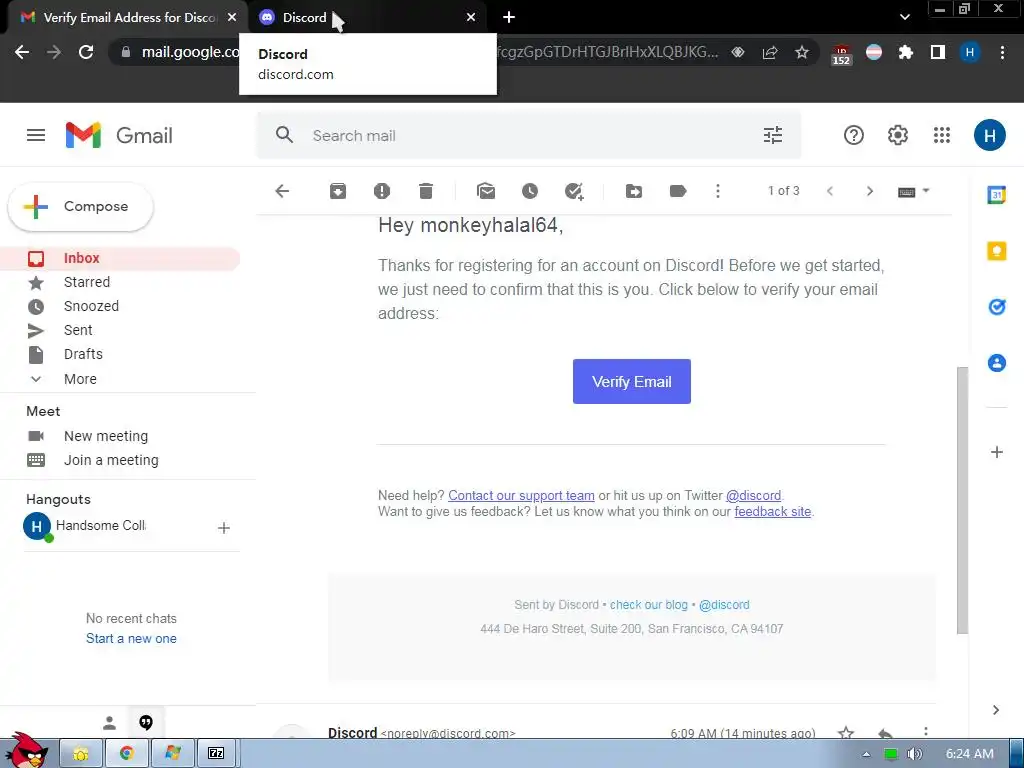Image resolution: width=1024 pixels, height=768 pixels.
Task: Go to newer email arrow
Action: [830, 191]
